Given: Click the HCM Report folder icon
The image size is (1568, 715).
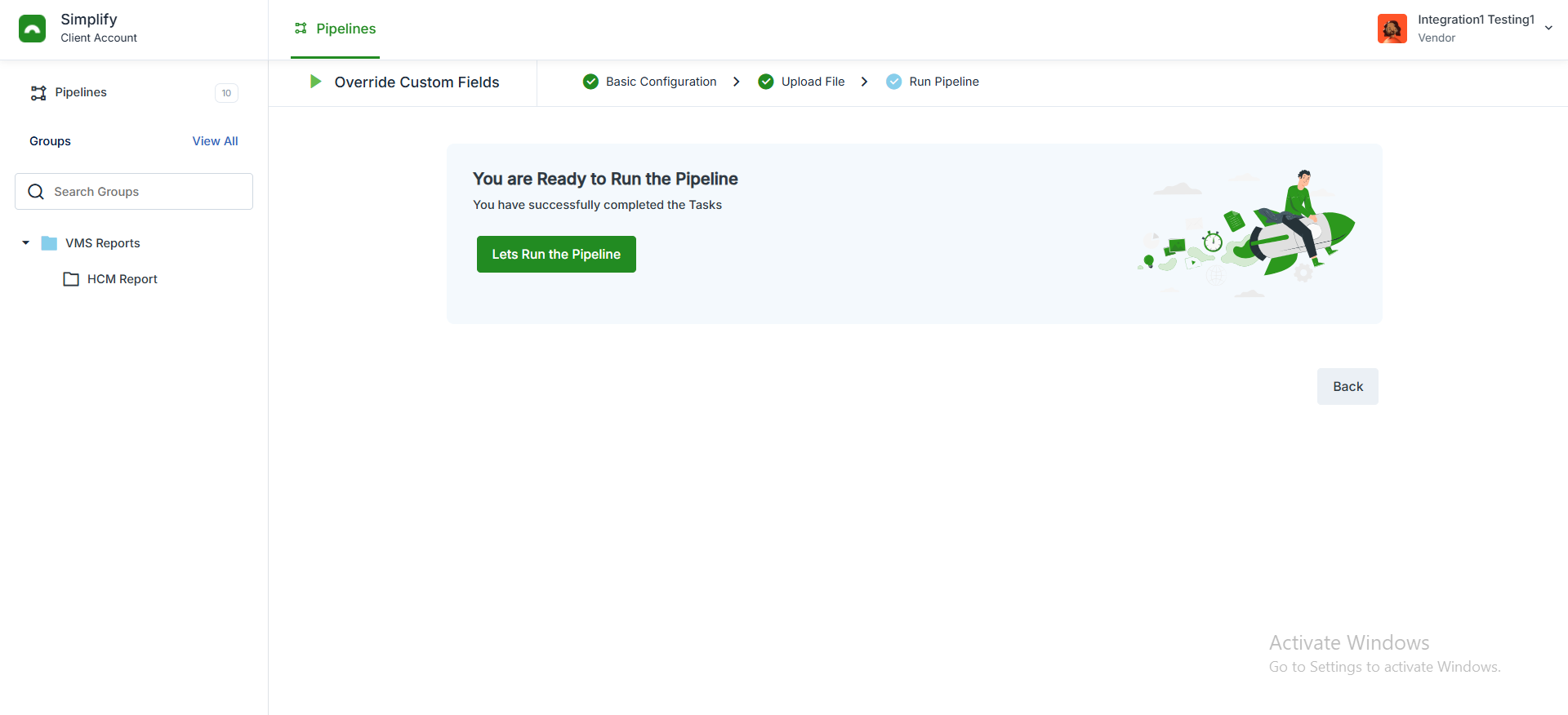Looking at the screenshot, I should (x=71, y=279).
